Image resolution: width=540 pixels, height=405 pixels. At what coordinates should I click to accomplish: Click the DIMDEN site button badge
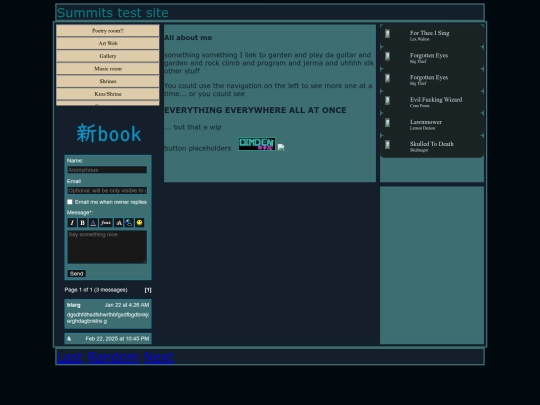tap(257, 144)
